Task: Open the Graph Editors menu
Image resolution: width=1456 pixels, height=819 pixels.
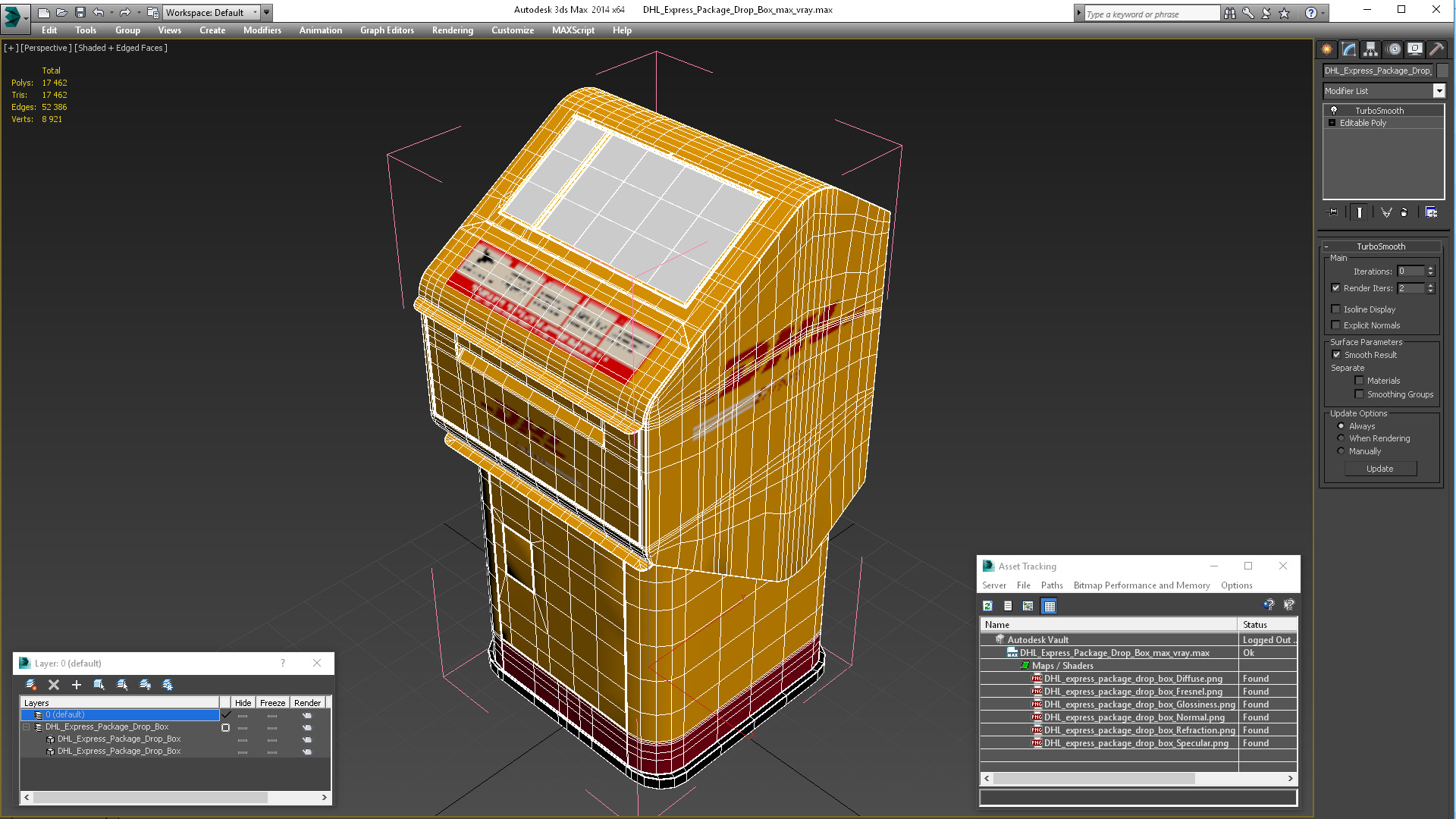Action: click(387, 30)
